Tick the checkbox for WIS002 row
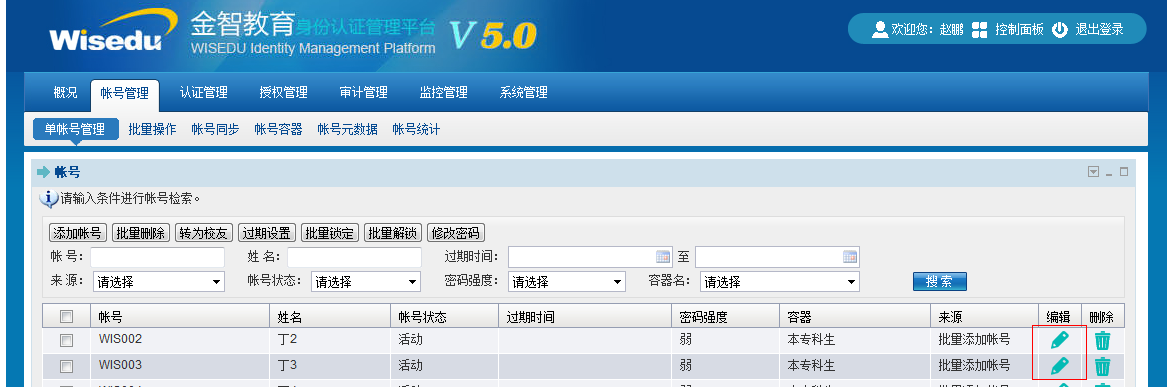This screenshot has width=1173, height=387. point(67,341)
